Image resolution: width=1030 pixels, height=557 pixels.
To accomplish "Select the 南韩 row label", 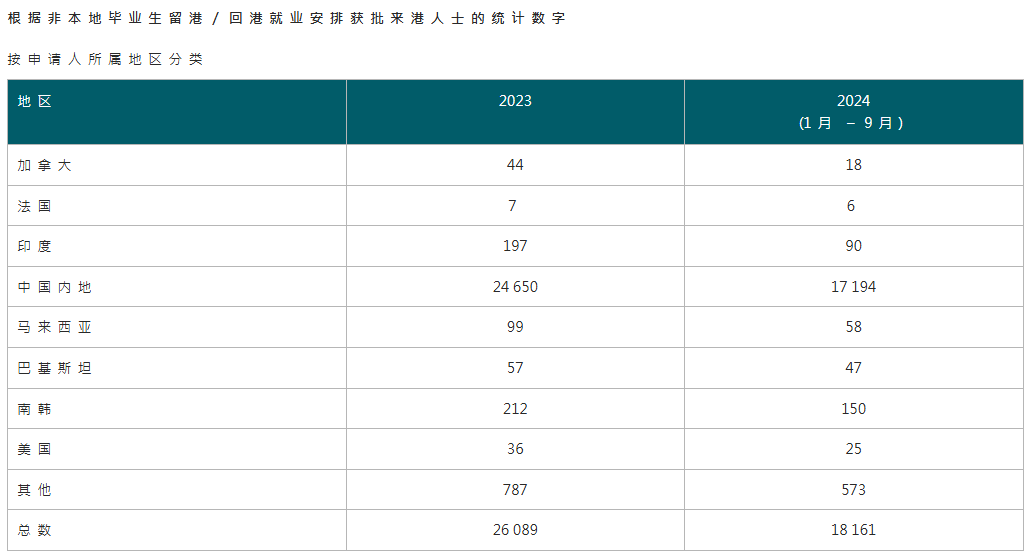I will pyautogui.click(x=35, y=409).
